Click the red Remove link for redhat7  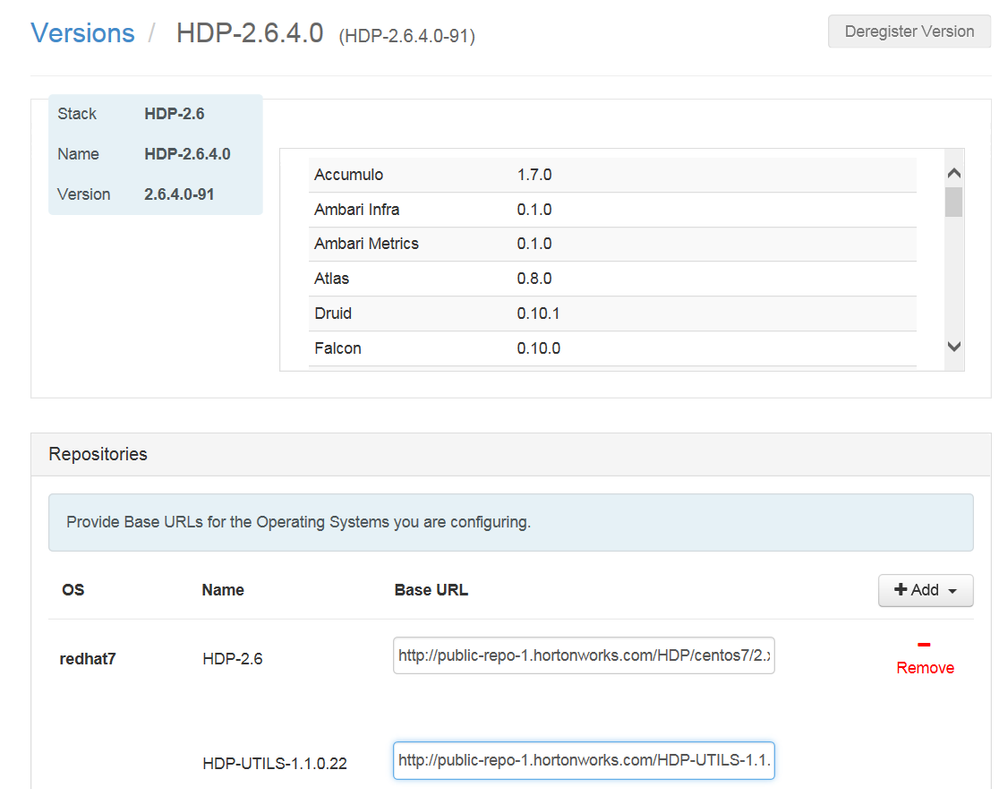click(x=925, y=667)
